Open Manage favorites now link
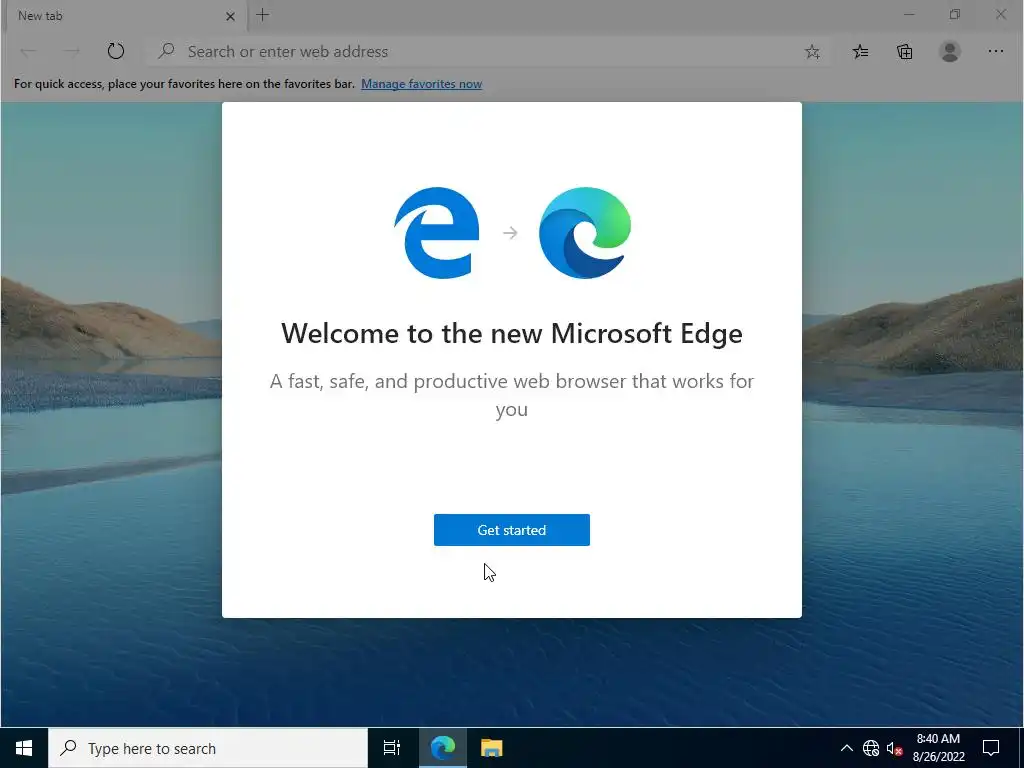Image resolution: width=1024 pixels, height=768 pixels. coord(421,84)
